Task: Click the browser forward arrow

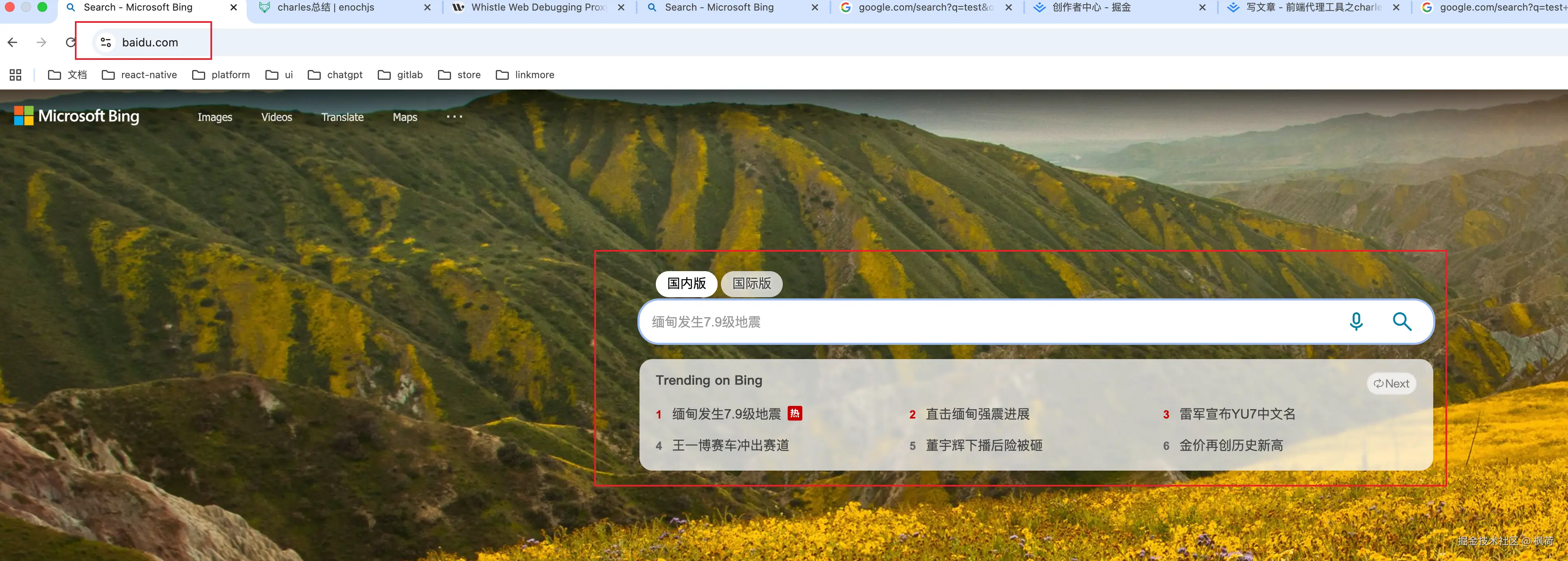Action: tap(42, 43)
